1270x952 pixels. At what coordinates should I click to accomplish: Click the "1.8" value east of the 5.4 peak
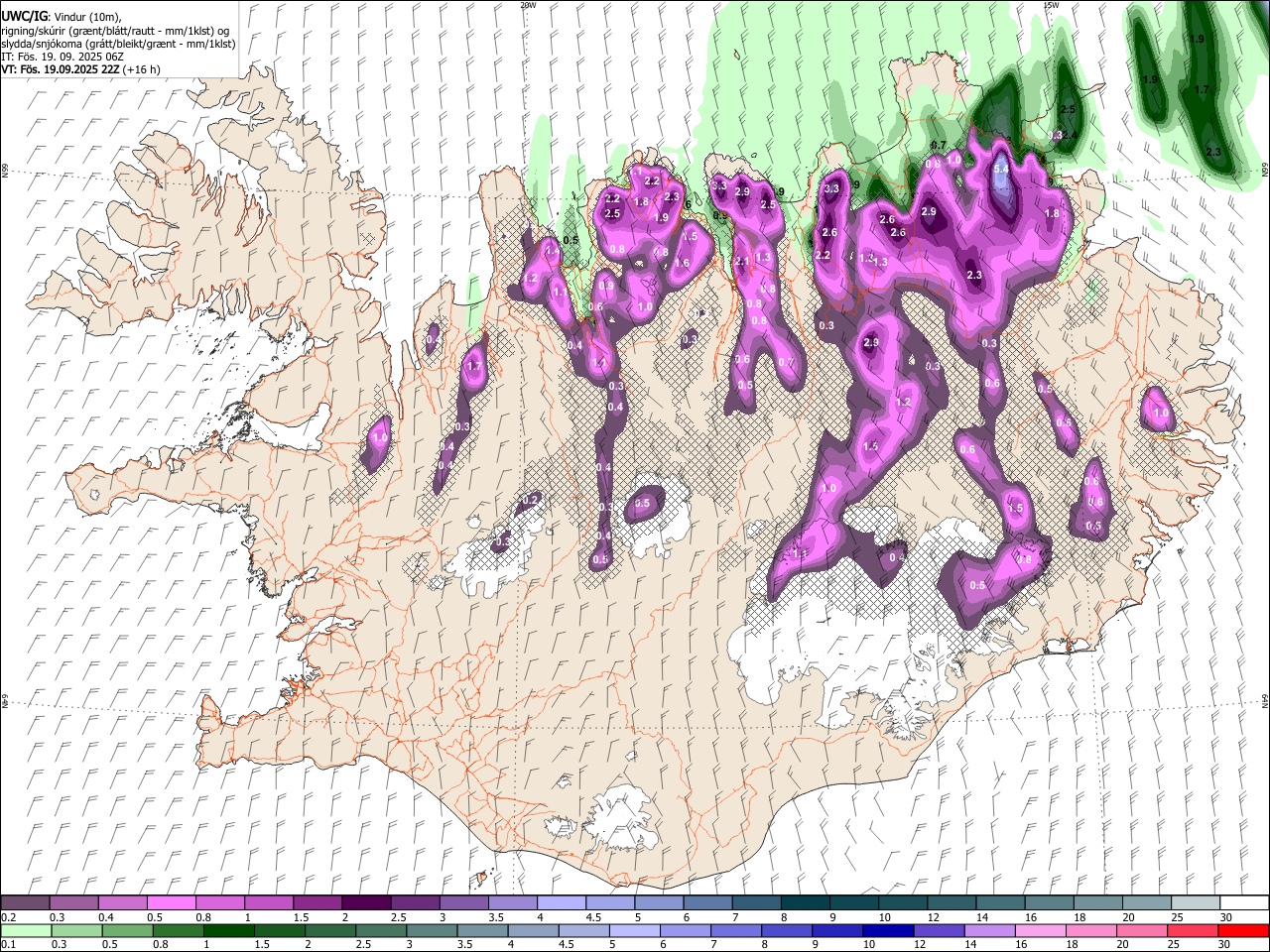tap(1053, 213)
